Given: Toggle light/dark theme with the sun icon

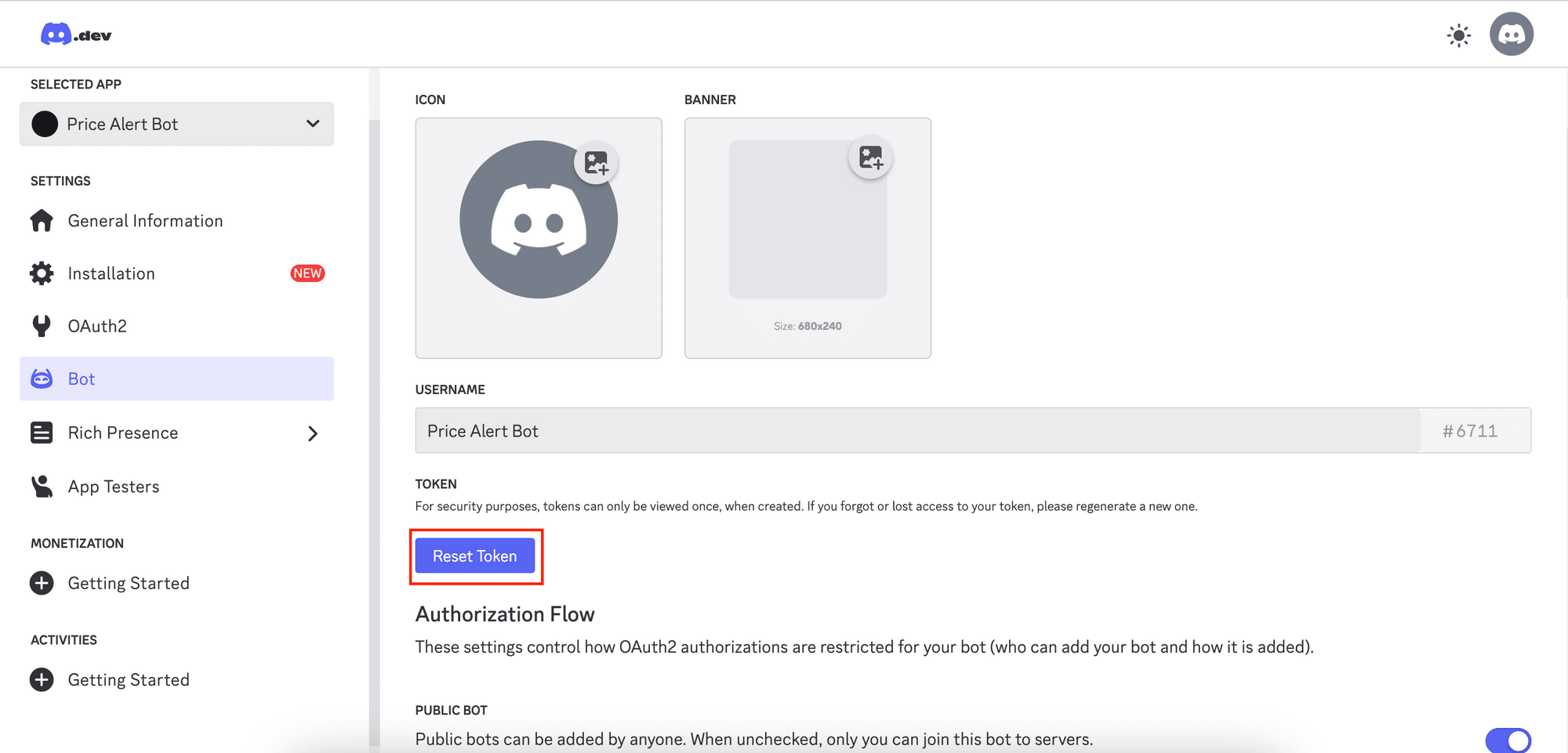Looking at the screenshot, I should coord(1457,34).
